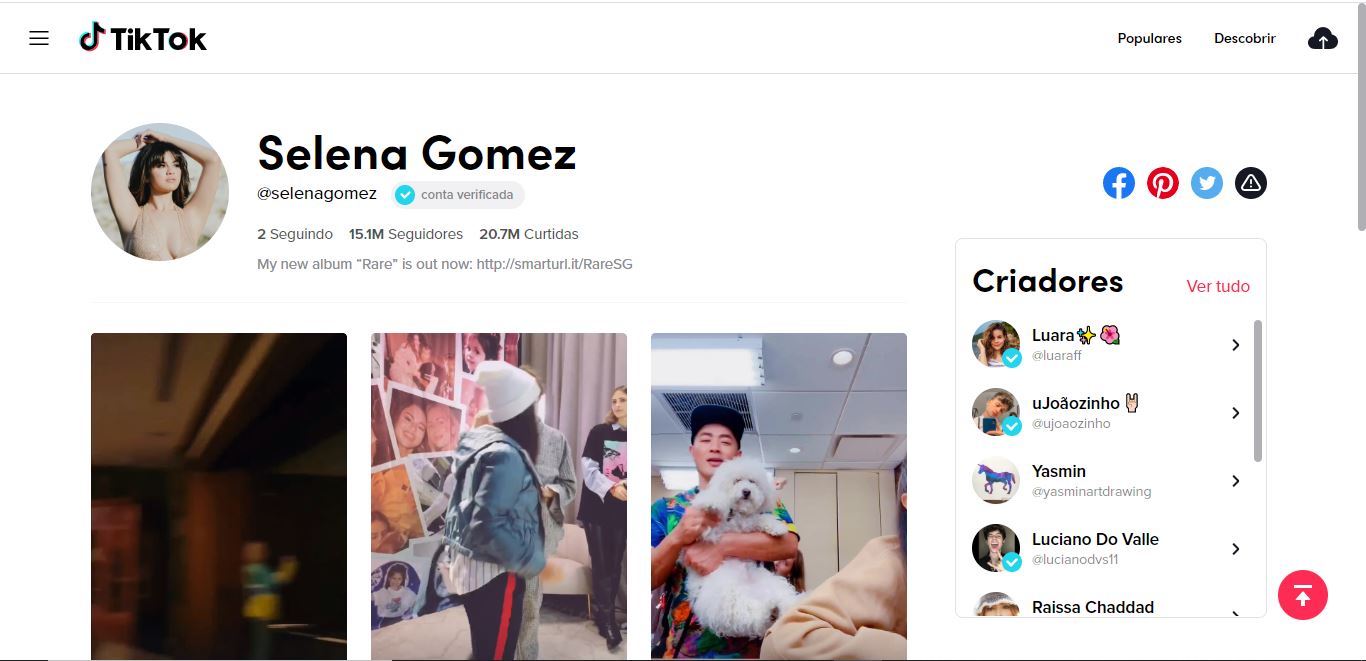Screen dimensions: 1366x661
Task: Share profile on Facebook
Action: [x=1119, y=183]
